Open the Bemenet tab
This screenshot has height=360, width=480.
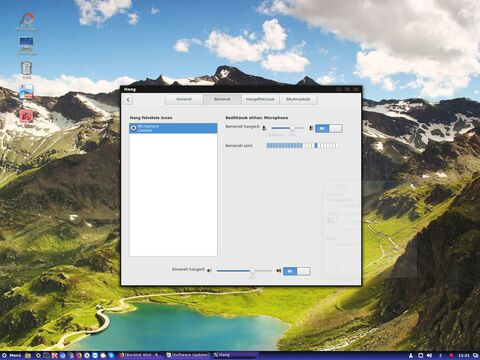coord(222,99)
